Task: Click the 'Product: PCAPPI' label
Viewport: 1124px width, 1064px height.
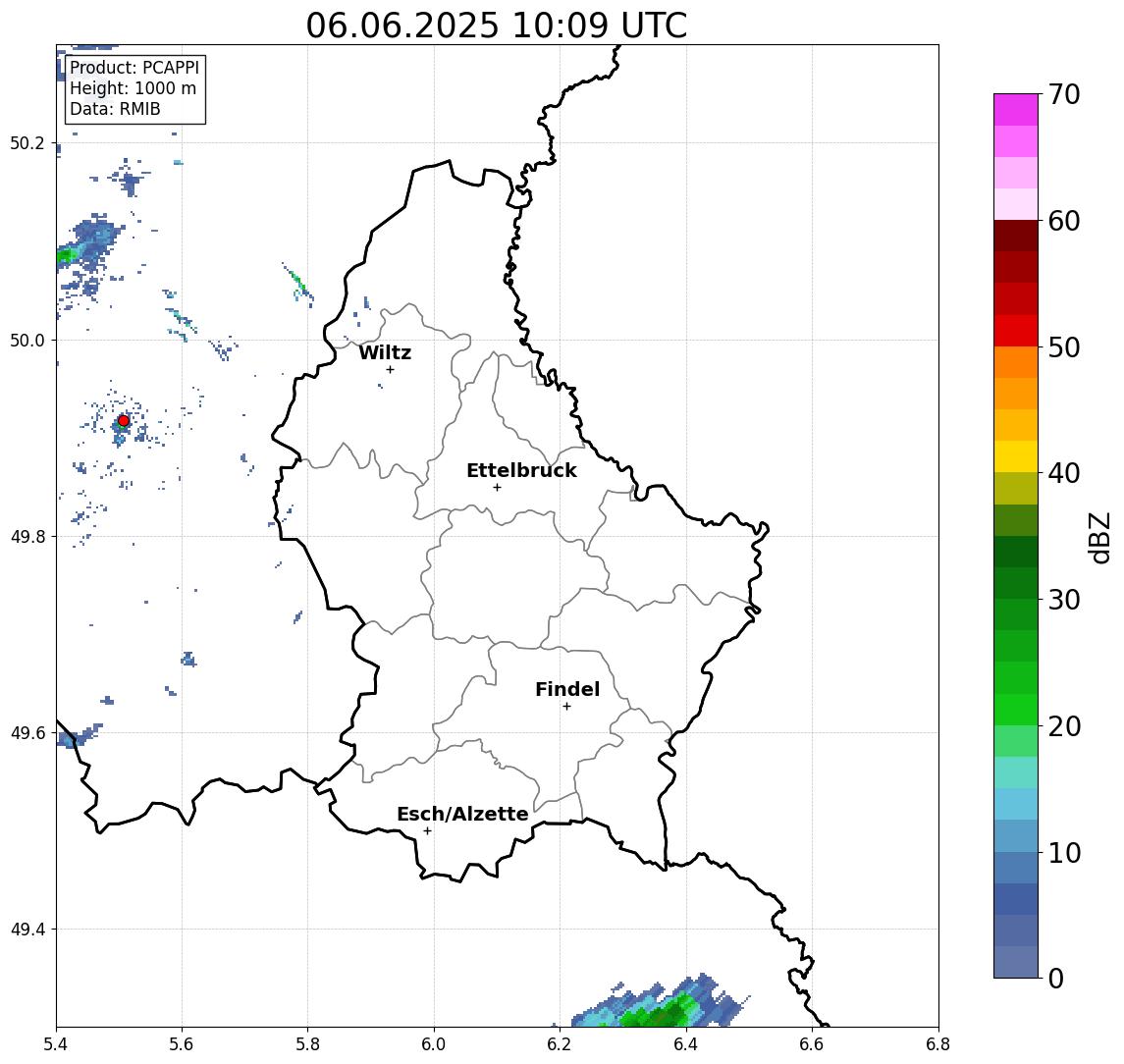Action: pyautogui.click(x=134, y=68)
